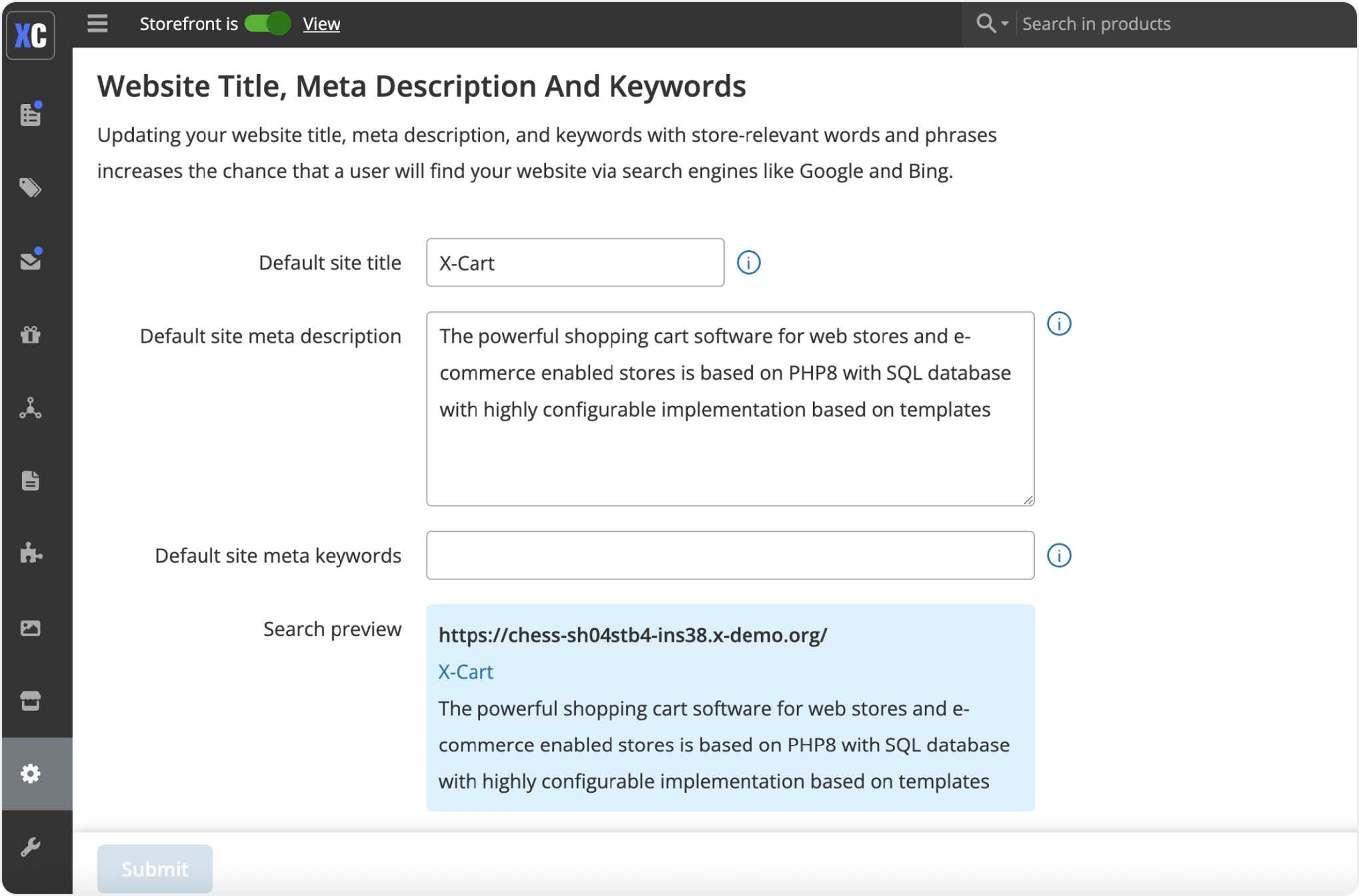Screen dimensions: 1359x896
Task: Open the puzzle piece add-ons sidebar icon
Action: (x=30, y=554)
